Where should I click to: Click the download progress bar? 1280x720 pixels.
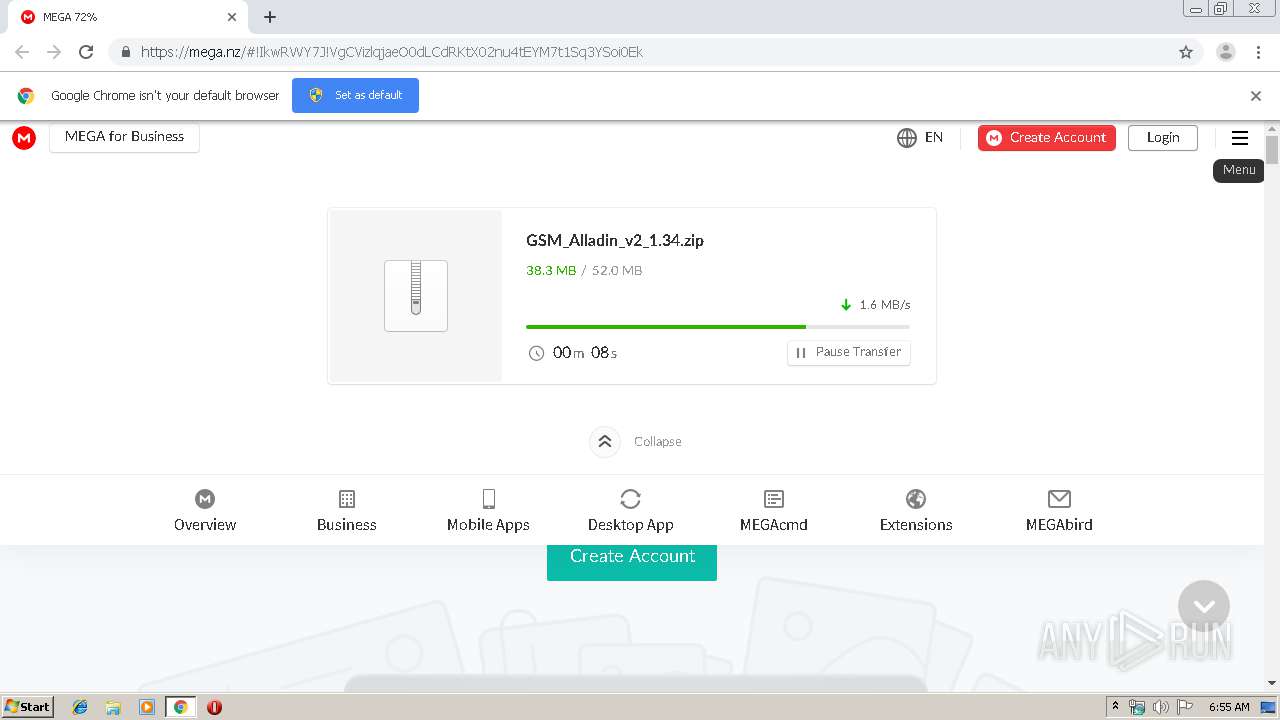[x=718, y=327]
